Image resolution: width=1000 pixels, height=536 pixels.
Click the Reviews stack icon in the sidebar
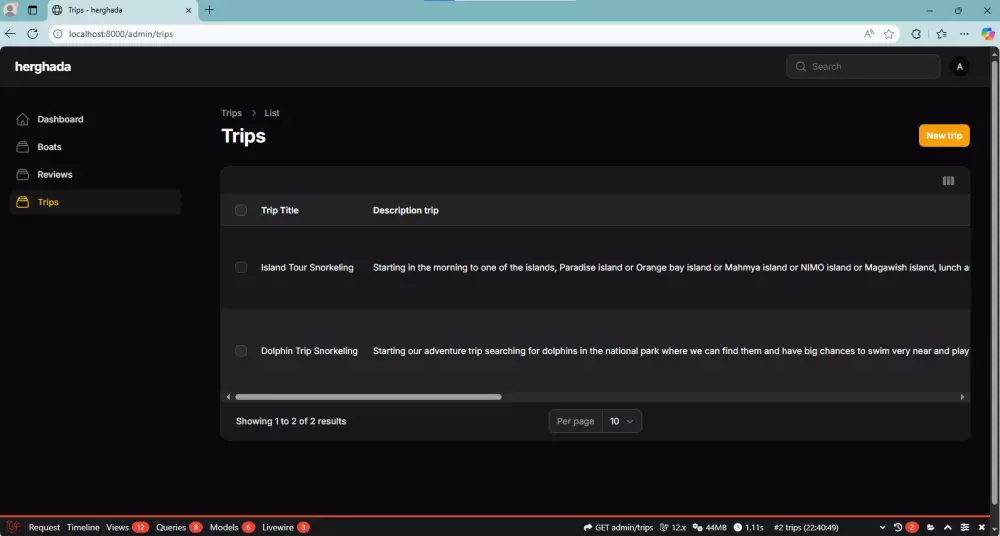(22, 174)
